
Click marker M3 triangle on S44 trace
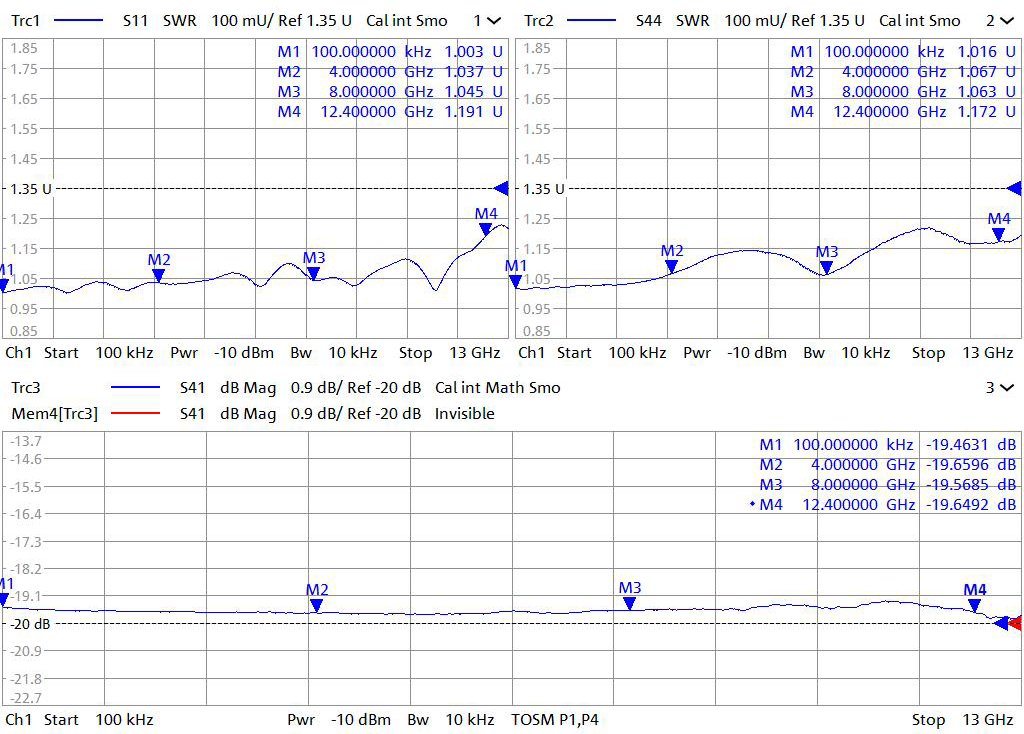(x=826, y=267)
